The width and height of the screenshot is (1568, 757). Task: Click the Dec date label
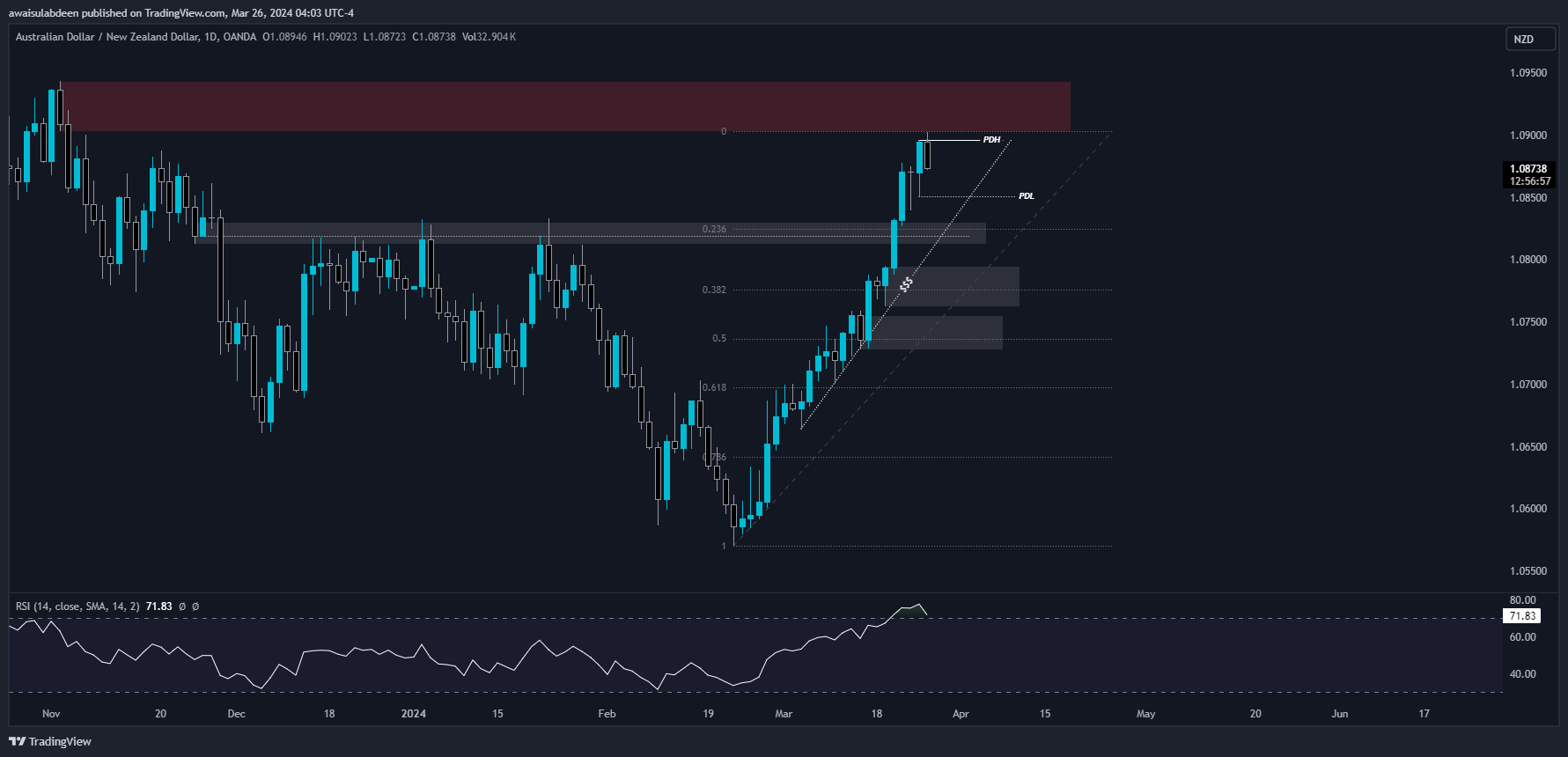(x=236, y=714)
